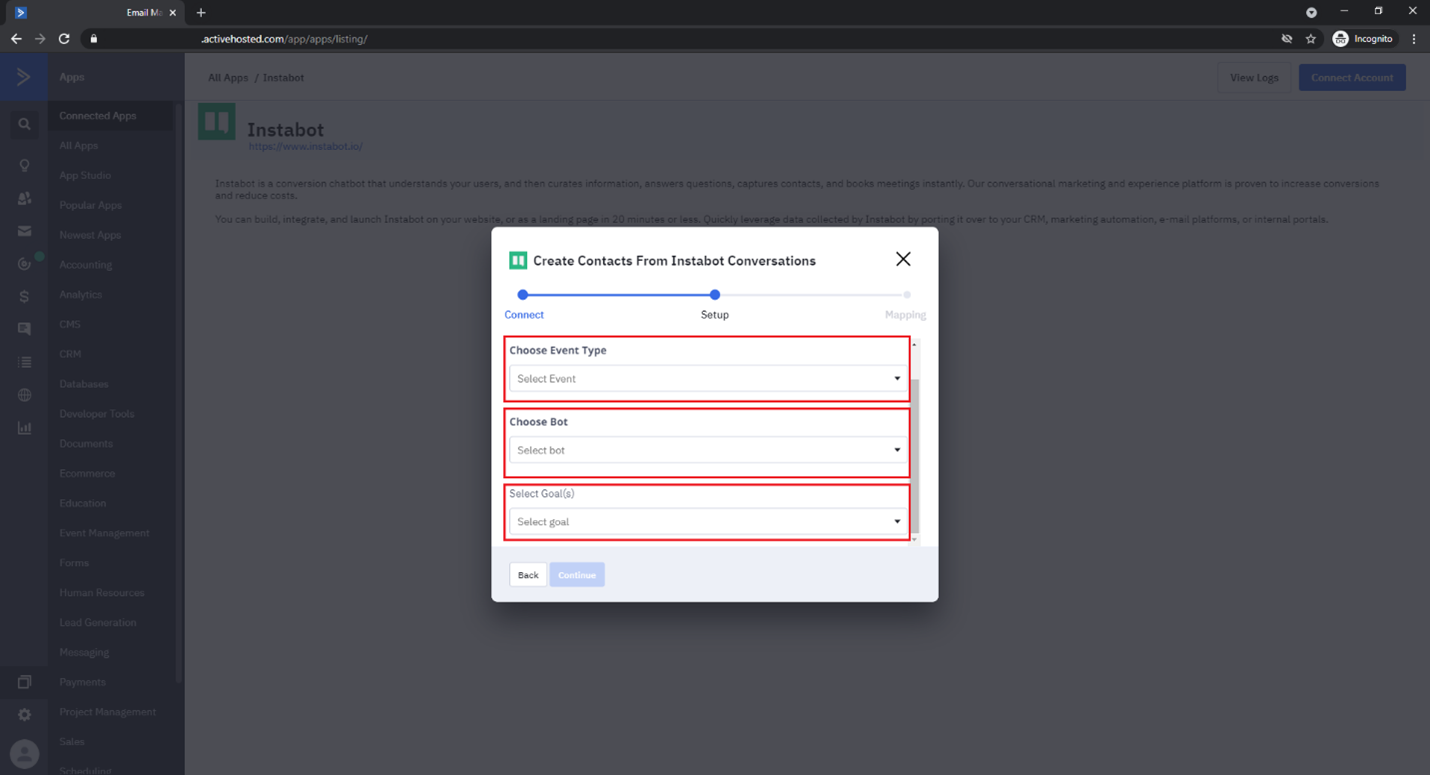This screenshot has height=775, width=1430.
Task: Select App Studio in apps menu
Action: [x=85, y=176]
